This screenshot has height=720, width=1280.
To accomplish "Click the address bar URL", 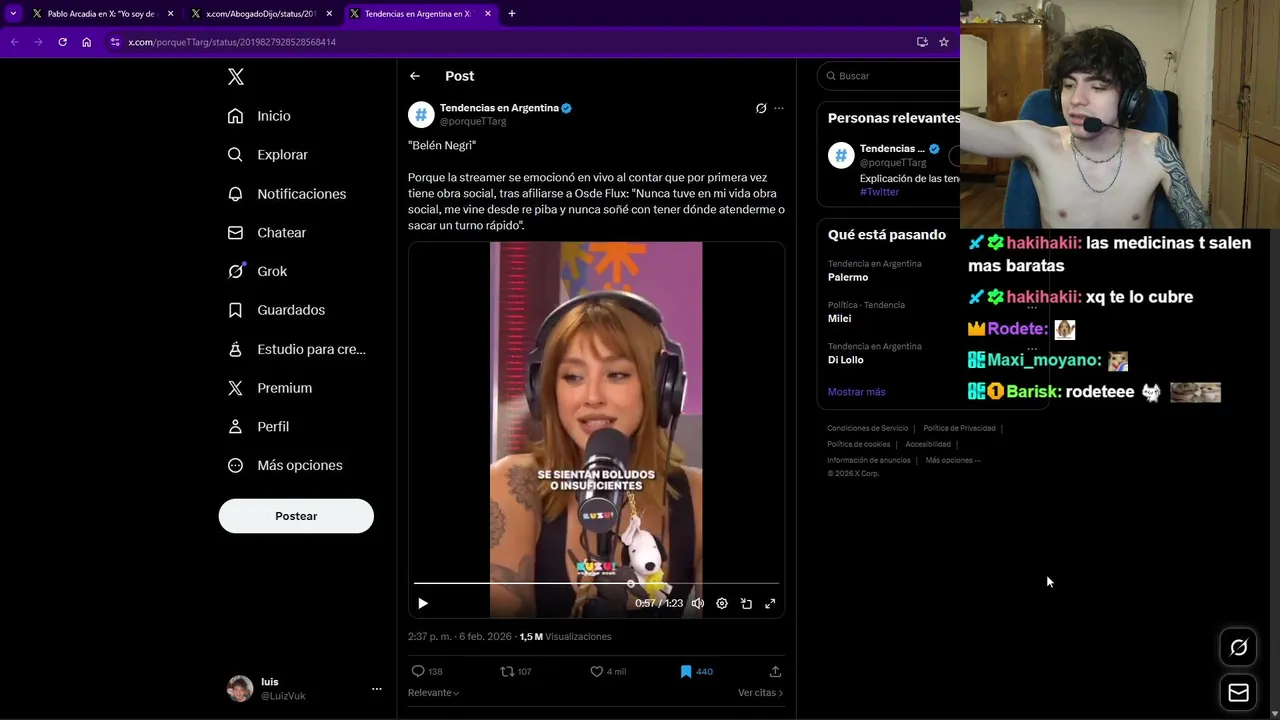I will pos(232,42).
